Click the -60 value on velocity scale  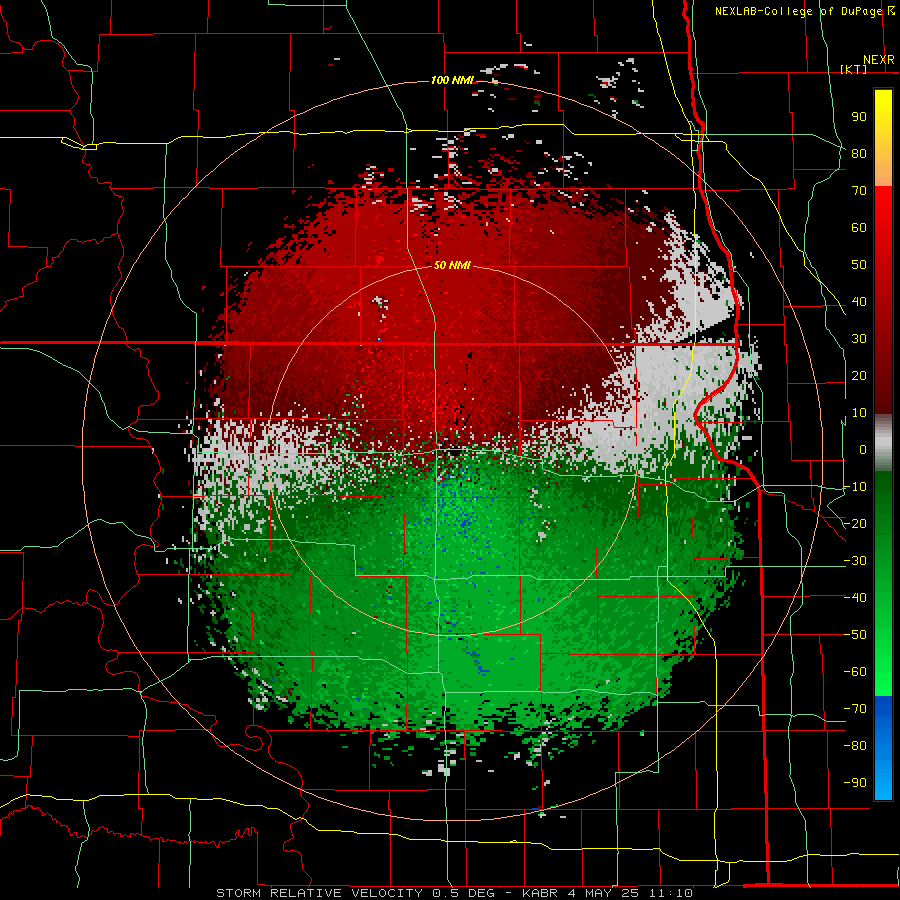tap(855, 672)
